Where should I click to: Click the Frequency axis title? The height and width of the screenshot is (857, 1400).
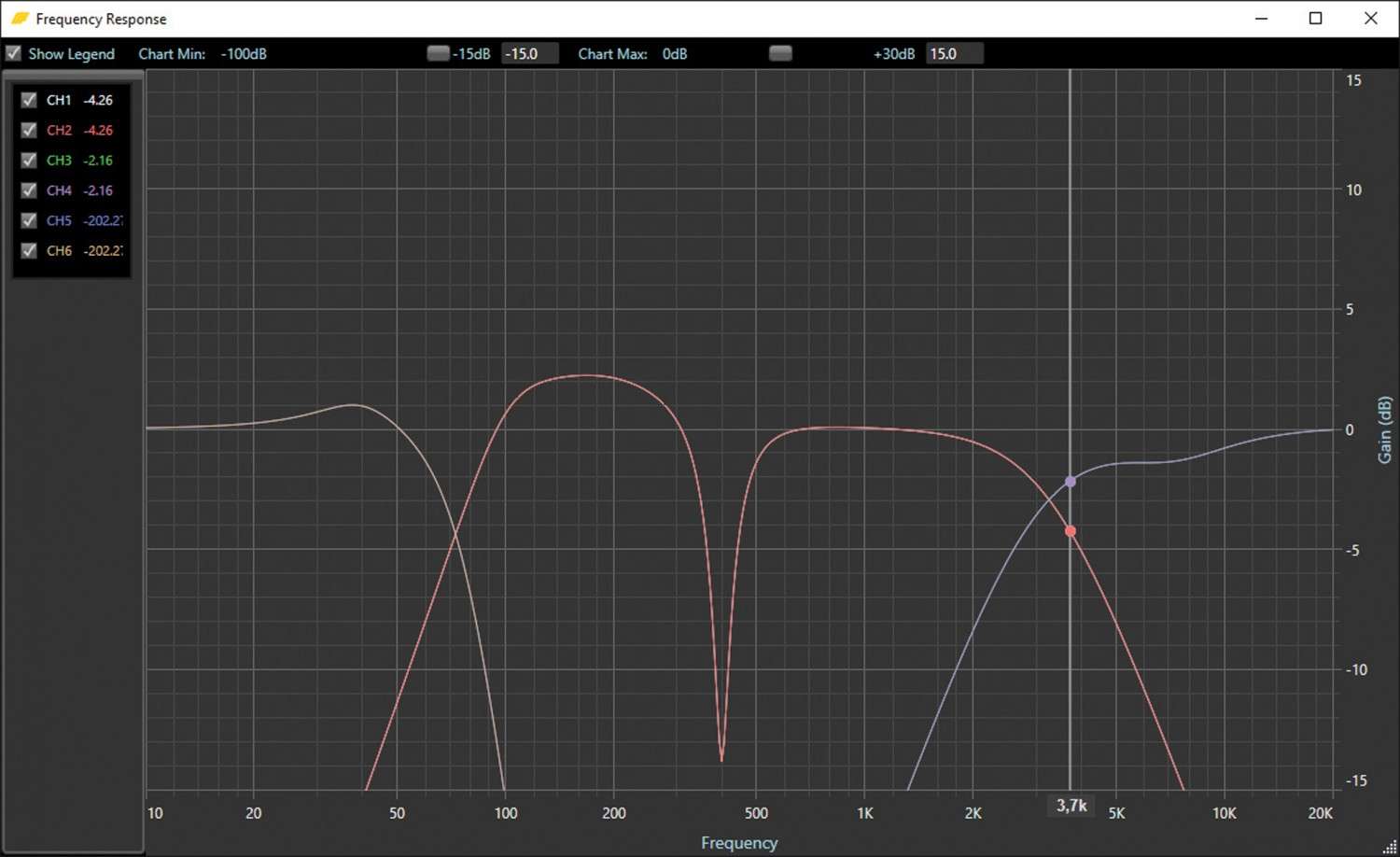click(x=739, y=843)
